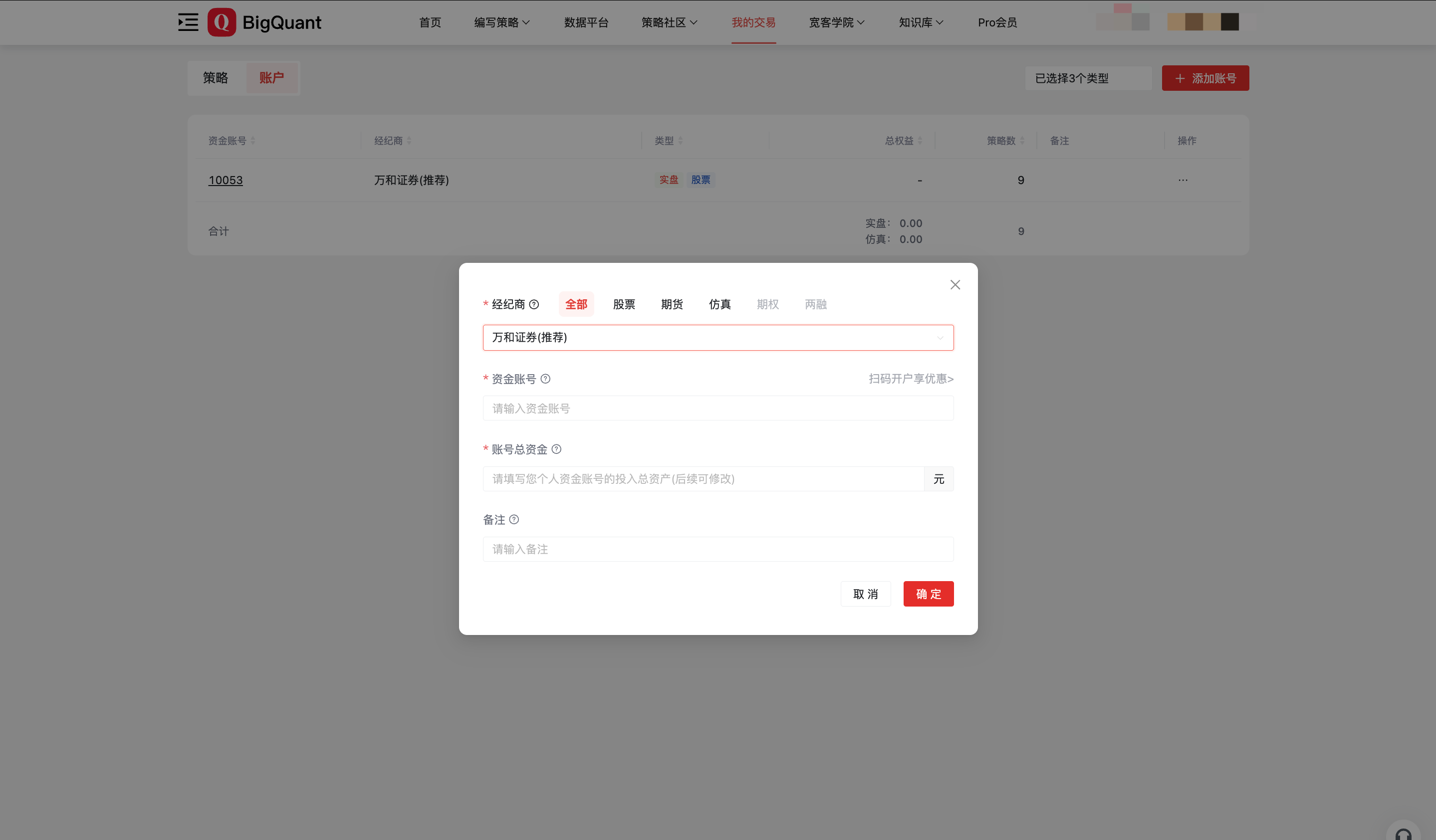
Task: Click the BigQuant logo icon
Action: (x=221, y=22)
